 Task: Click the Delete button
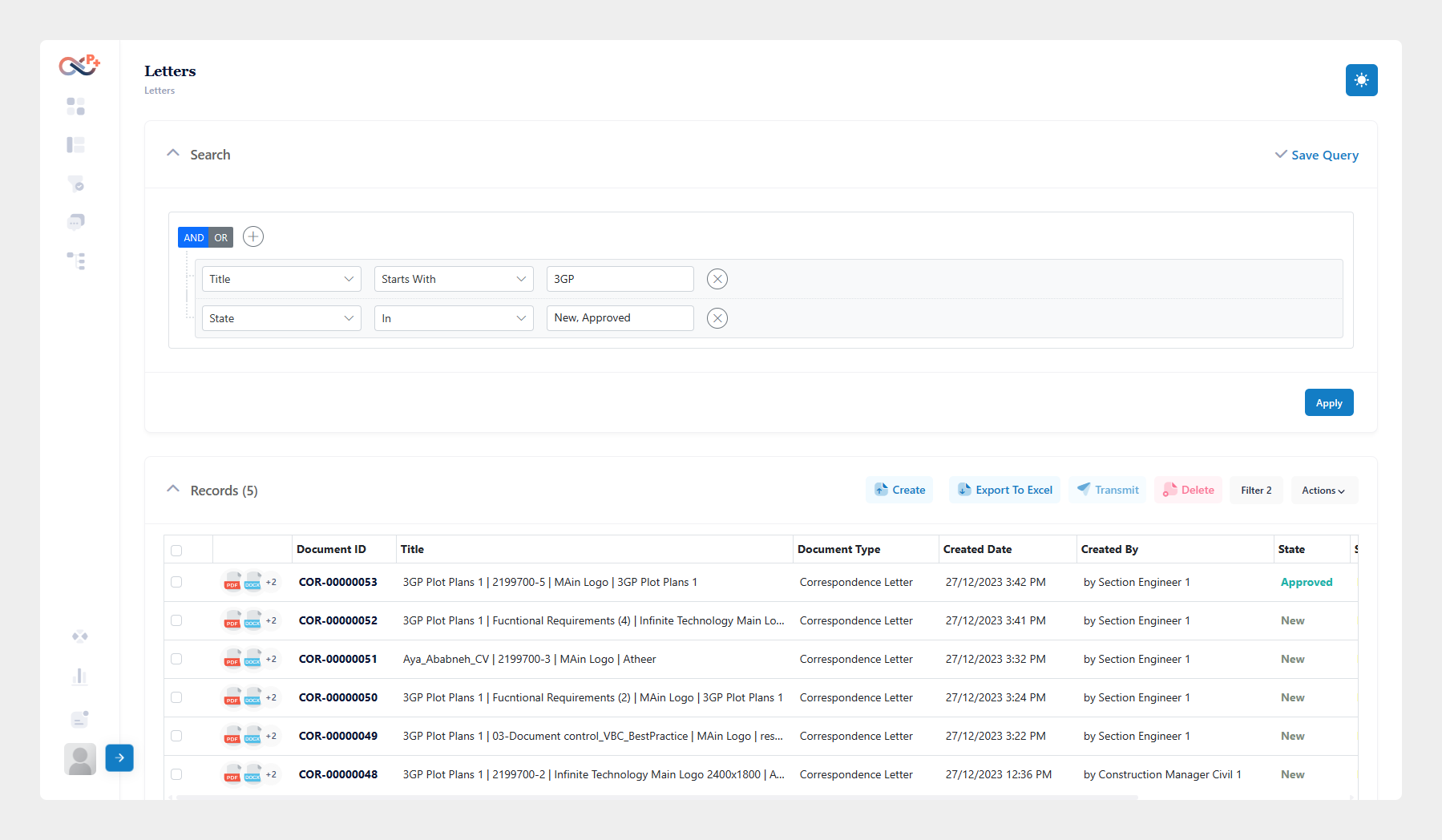[x=1188, y=490]
